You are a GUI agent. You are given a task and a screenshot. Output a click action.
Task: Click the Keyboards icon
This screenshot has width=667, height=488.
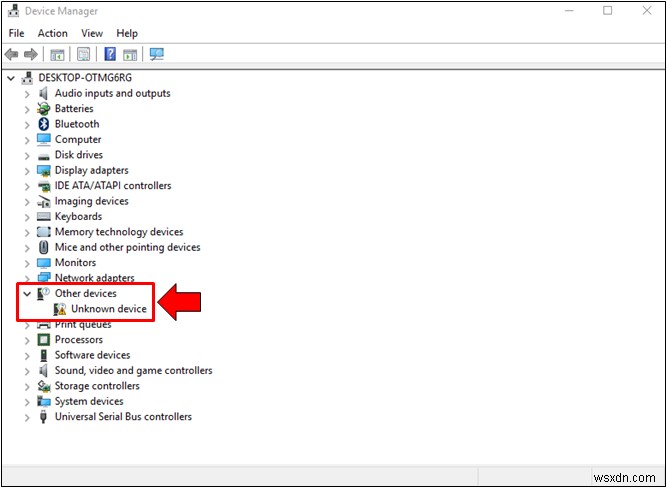point(44,217)
